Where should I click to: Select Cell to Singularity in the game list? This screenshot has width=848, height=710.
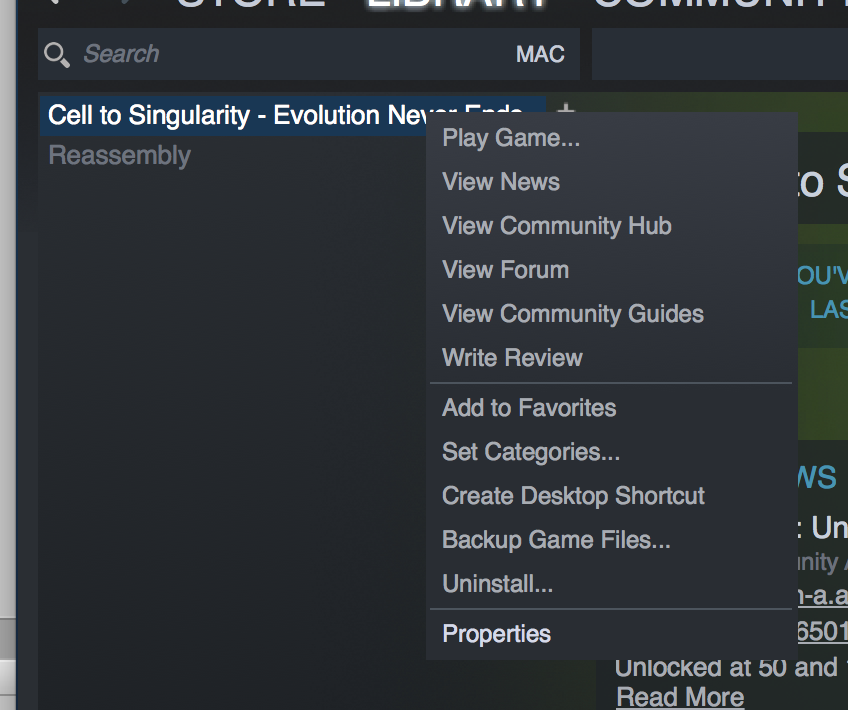tap(230, 115)
